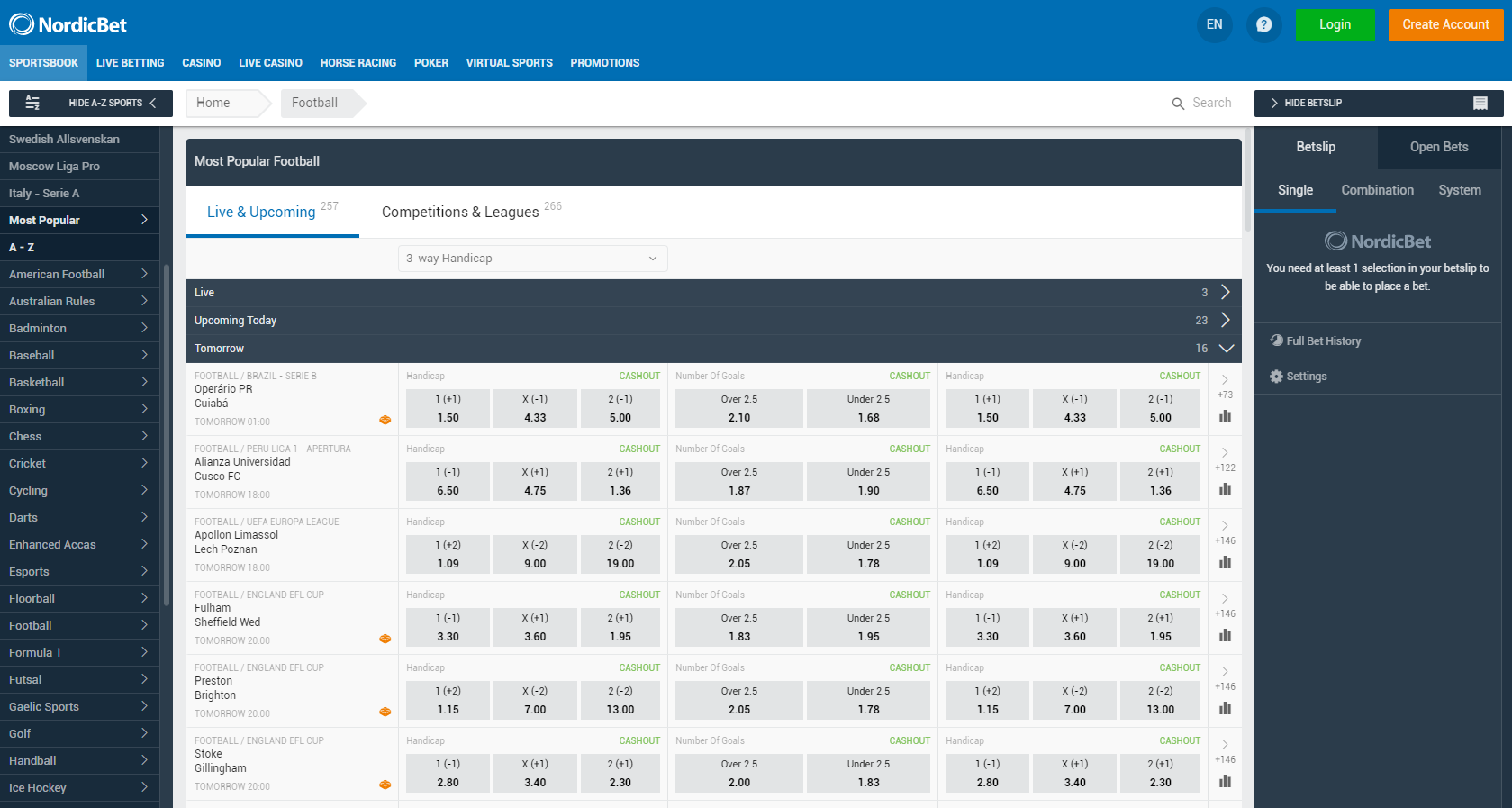Select Fulham Under 2.5 odds 1.95

click(x=868, y=627)
